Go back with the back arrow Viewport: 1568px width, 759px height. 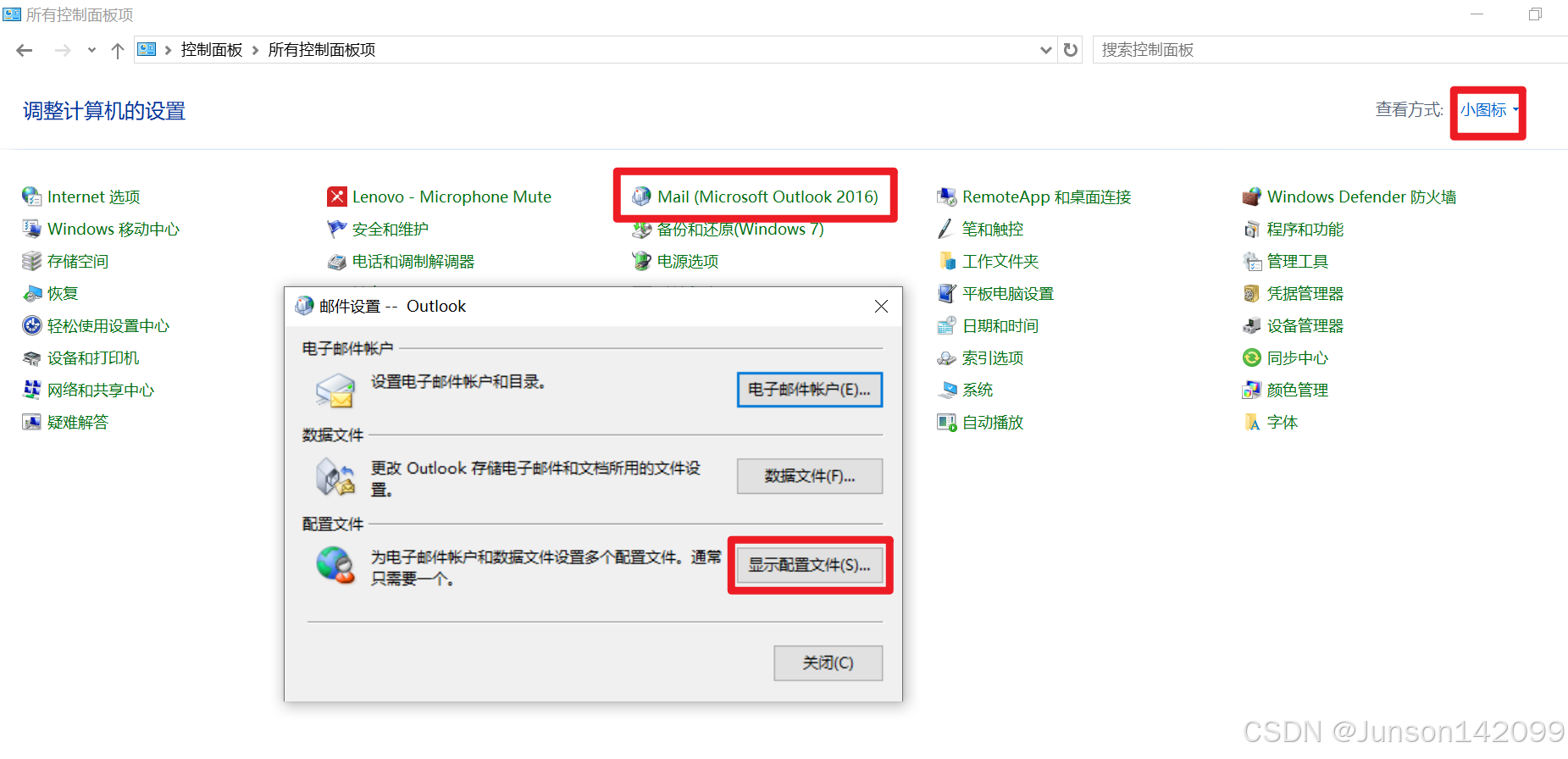pos(25,50)
